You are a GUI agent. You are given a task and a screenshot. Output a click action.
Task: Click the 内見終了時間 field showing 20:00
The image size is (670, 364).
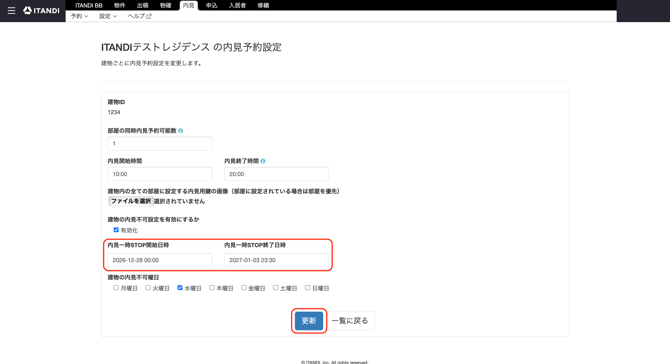(x=276, y=174)
